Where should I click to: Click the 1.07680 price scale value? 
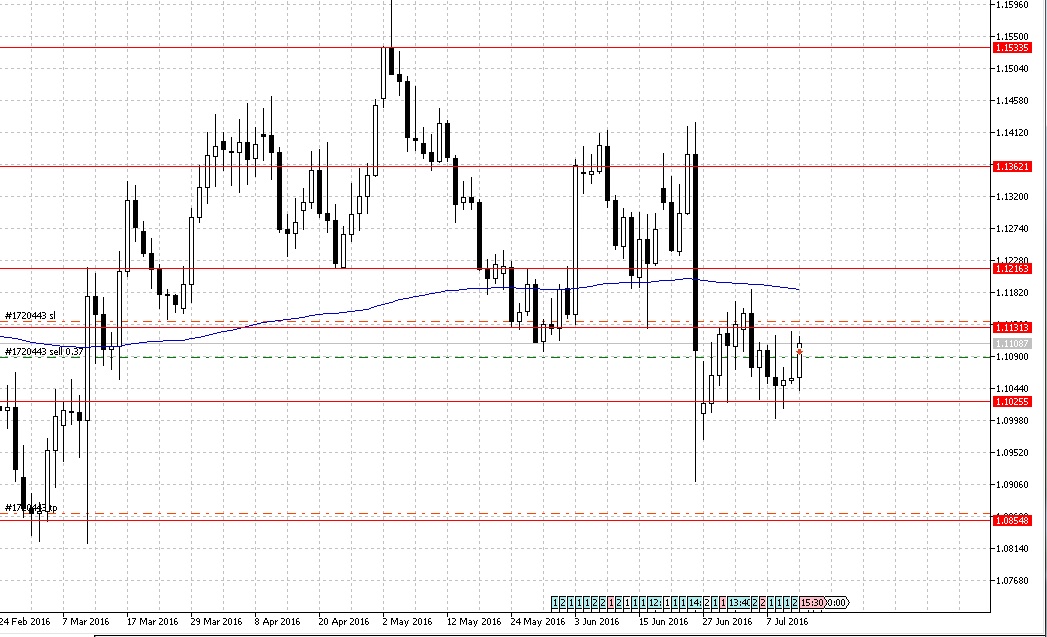[1012, 581]
